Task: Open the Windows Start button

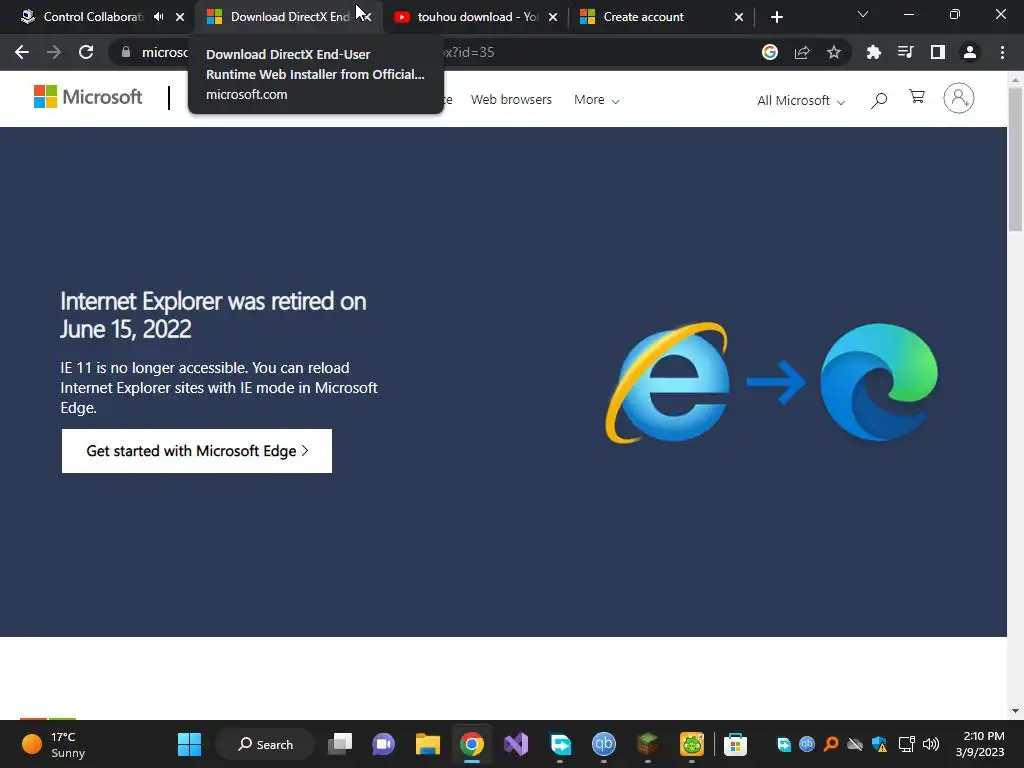Action: pyautogui.click(x=189, y=744)
